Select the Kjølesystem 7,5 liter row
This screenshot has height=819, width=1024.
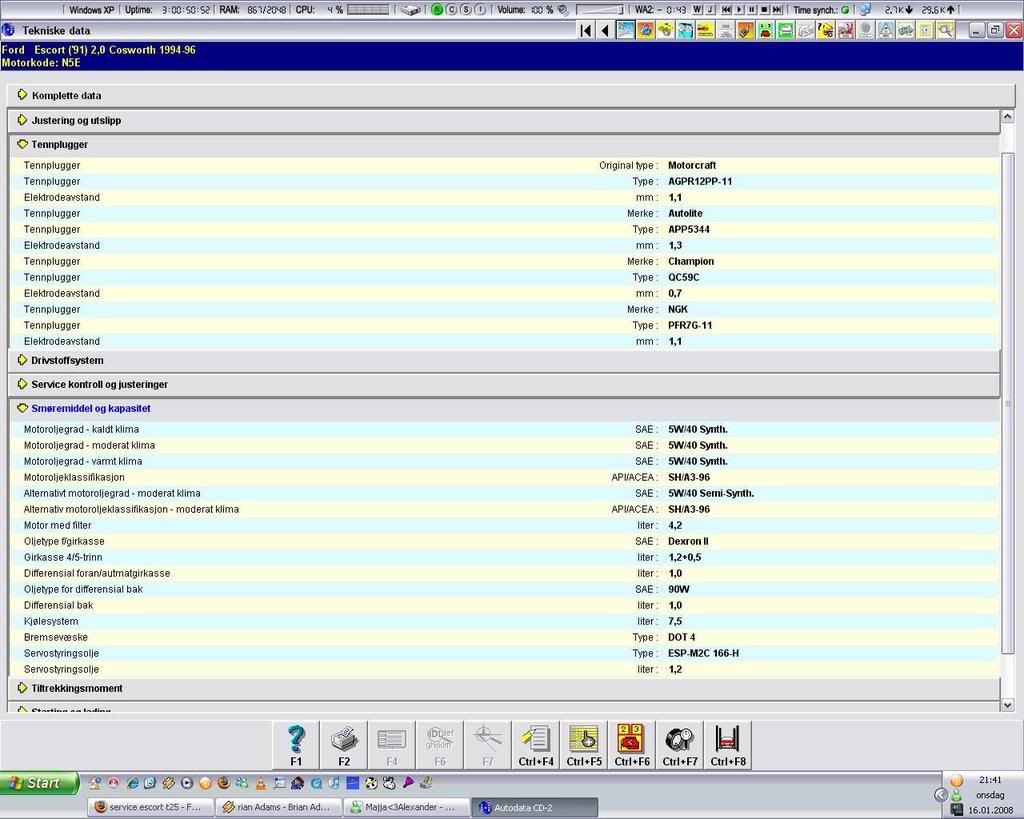504,621
